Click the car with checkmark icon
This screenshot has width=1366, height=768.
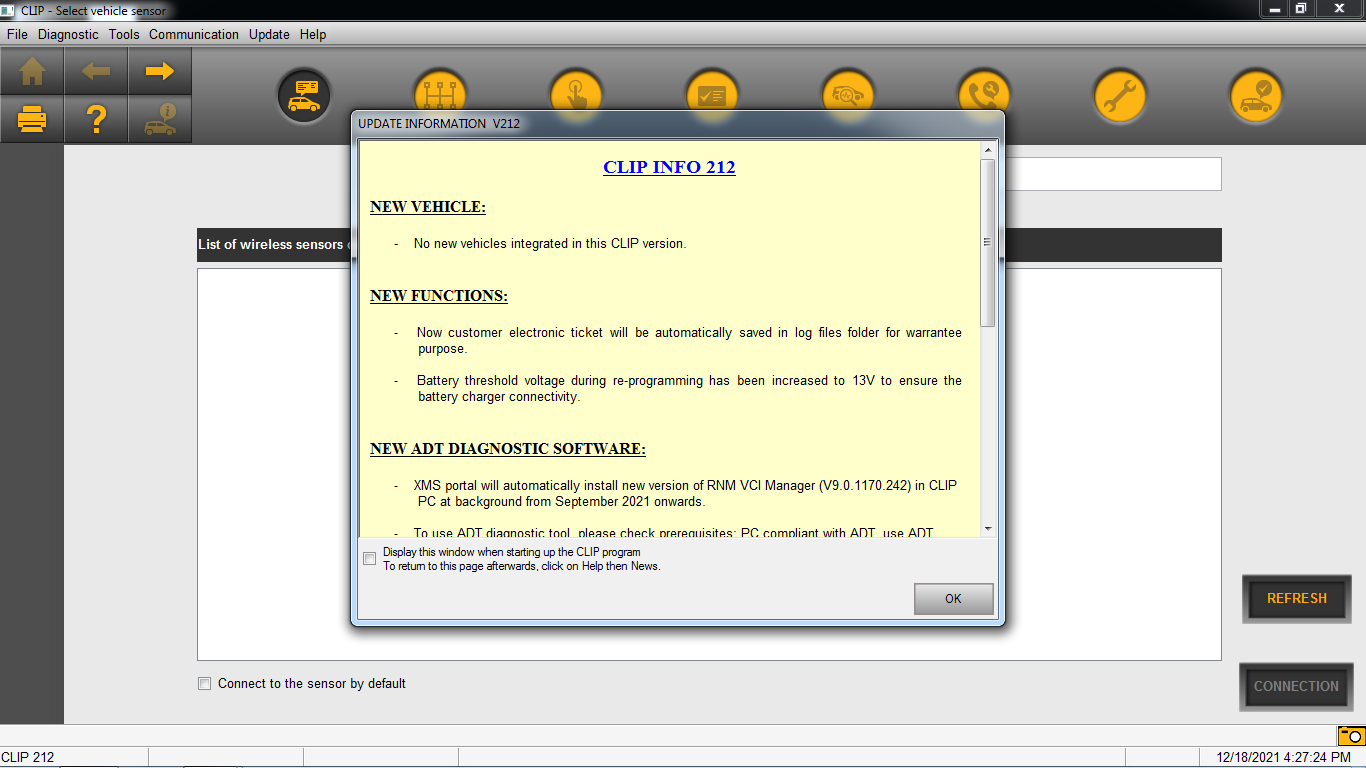click(x=1255, y=96)
